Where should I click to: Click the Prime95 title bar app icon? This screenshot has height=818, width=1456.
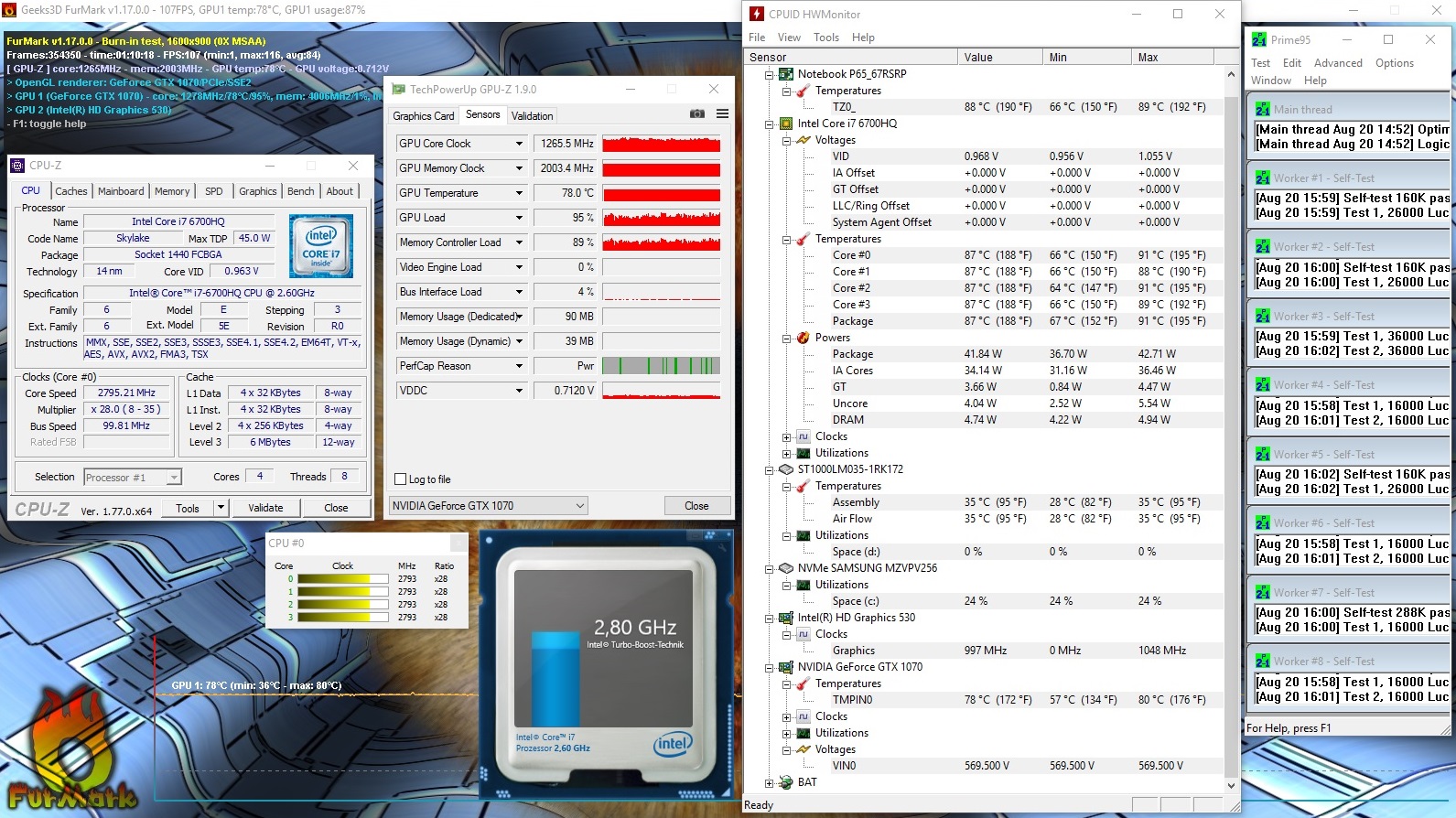click(1259, 39)
